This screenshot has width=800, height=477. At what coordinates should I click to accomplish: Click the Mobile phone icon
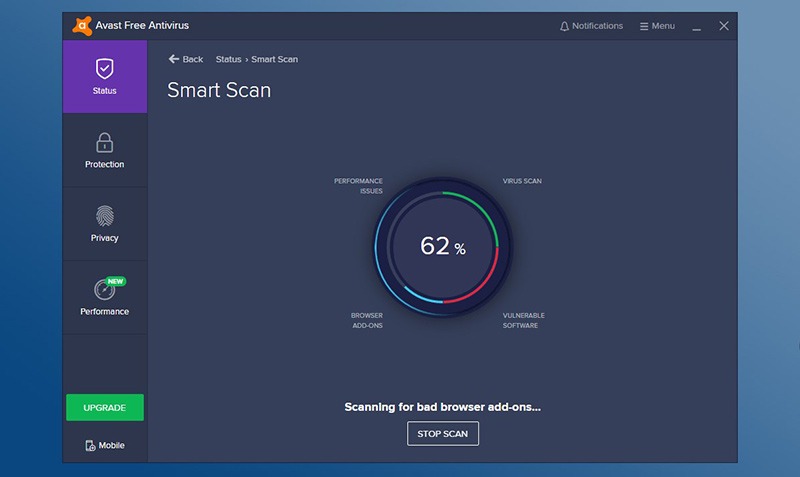tap(90, 445)
